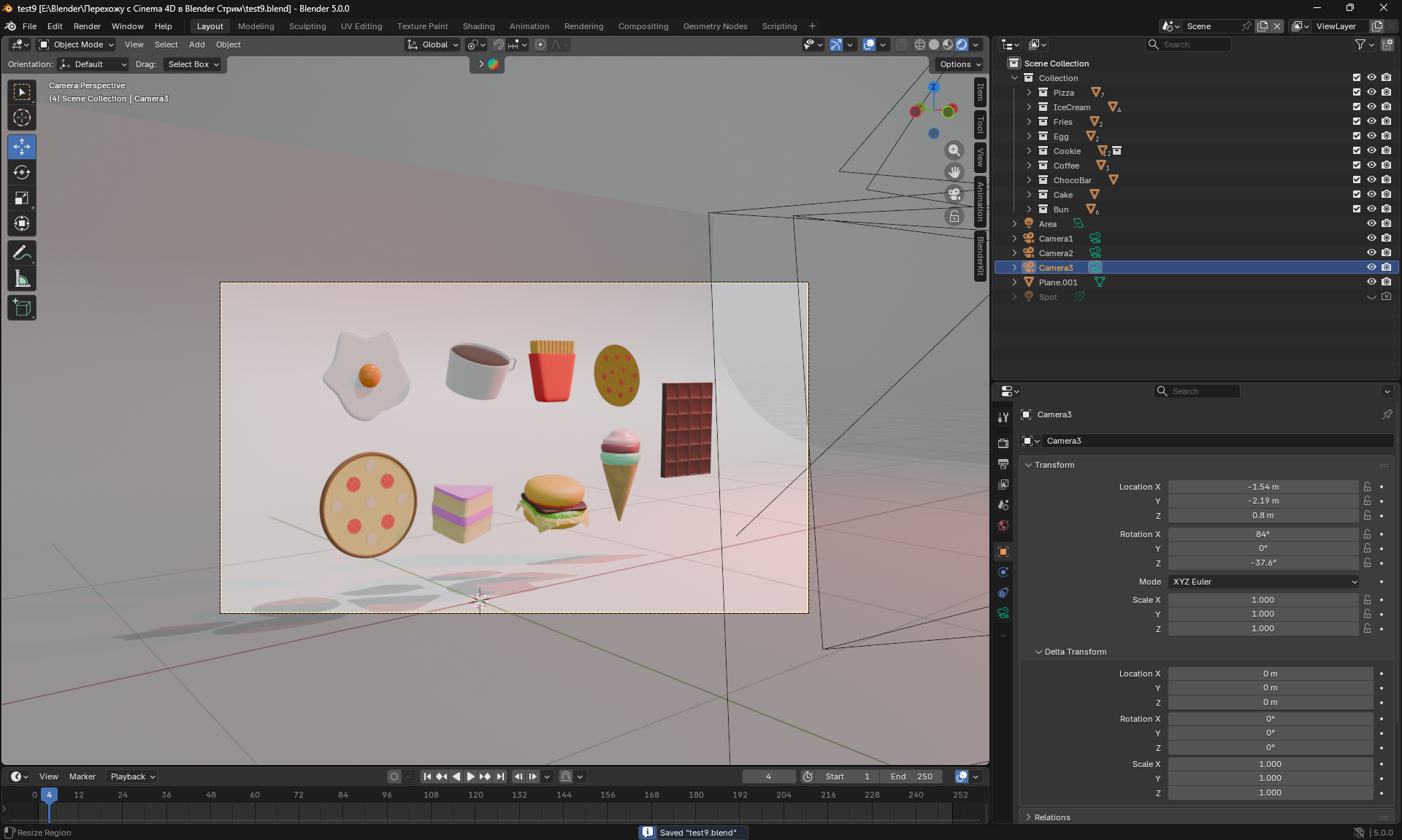The height and width of the screenshot is (840, 1402).
Task: Select the Scale tool
Action: [22, 199]
